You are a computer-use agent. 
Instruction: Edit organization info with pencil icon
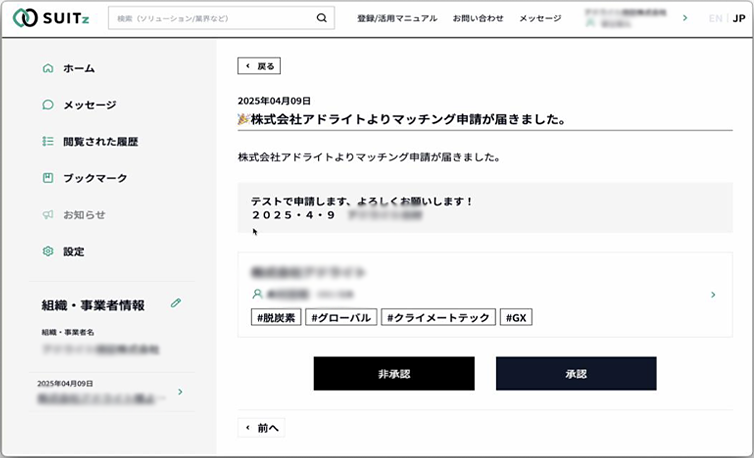[x=176, y=302]
